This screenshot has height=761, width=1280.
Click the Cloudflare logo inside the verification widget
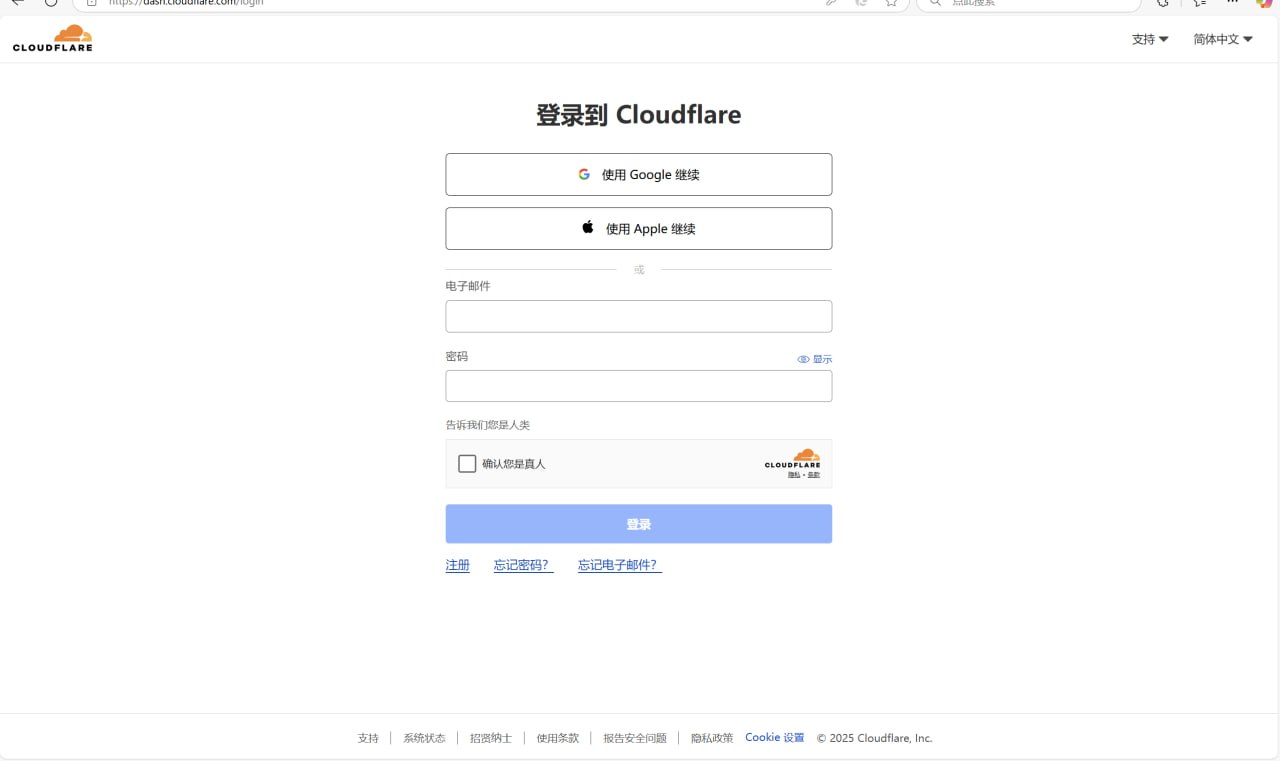tap(792, 459)
